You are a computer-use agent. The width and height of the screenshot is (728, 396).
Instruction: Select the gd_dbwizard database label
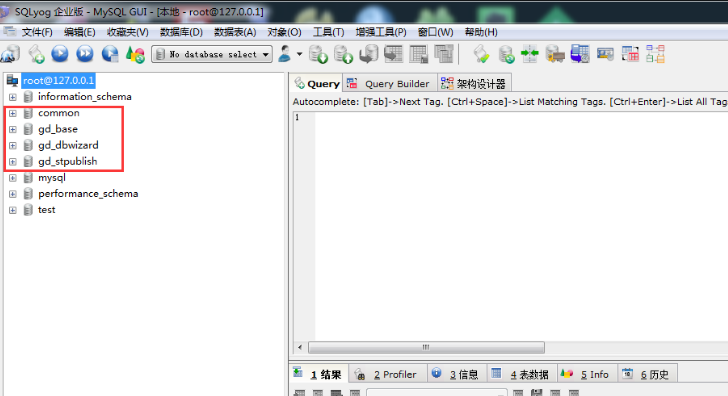(68, 145)
